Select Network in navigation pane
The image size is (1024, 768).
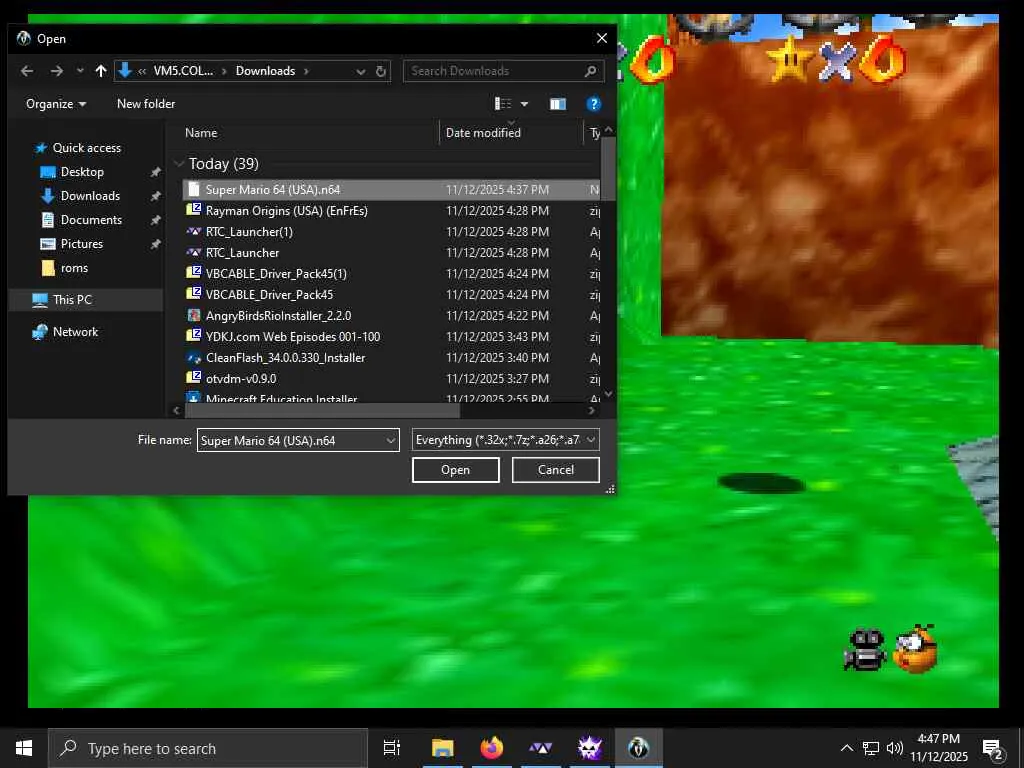coord(75,332)
